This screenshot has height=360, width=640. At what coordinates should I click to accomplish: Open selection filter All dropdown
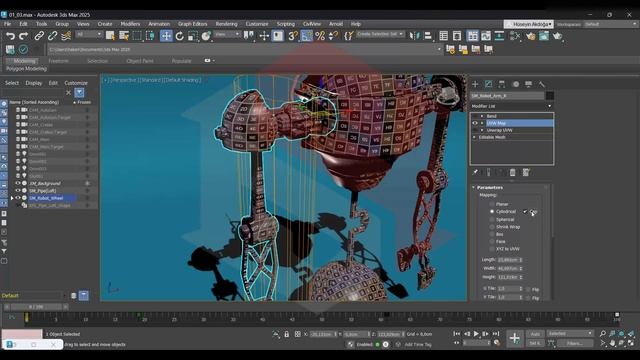(89, 35)
